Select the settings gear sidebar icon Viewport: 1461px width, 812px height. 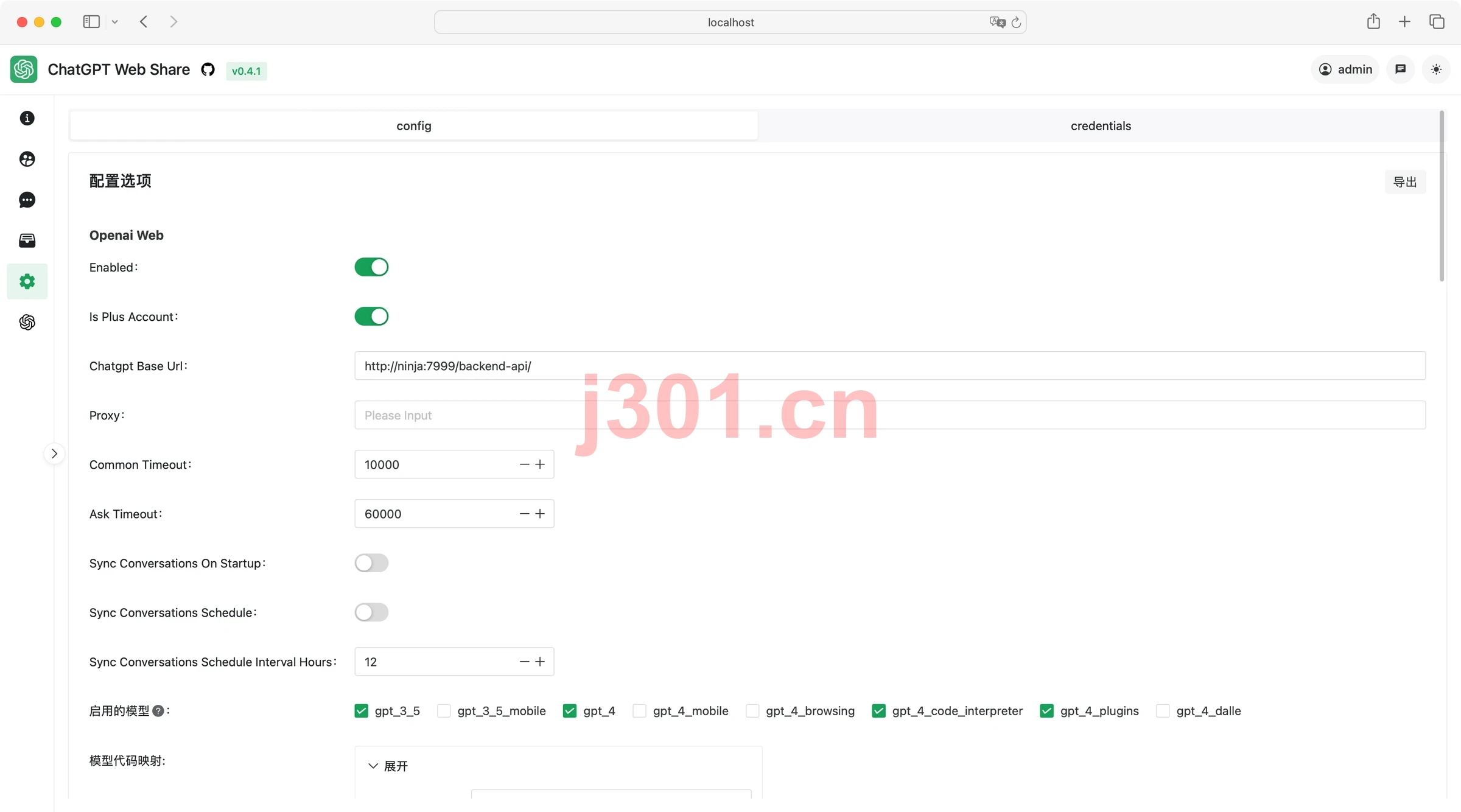click(27, 281)
